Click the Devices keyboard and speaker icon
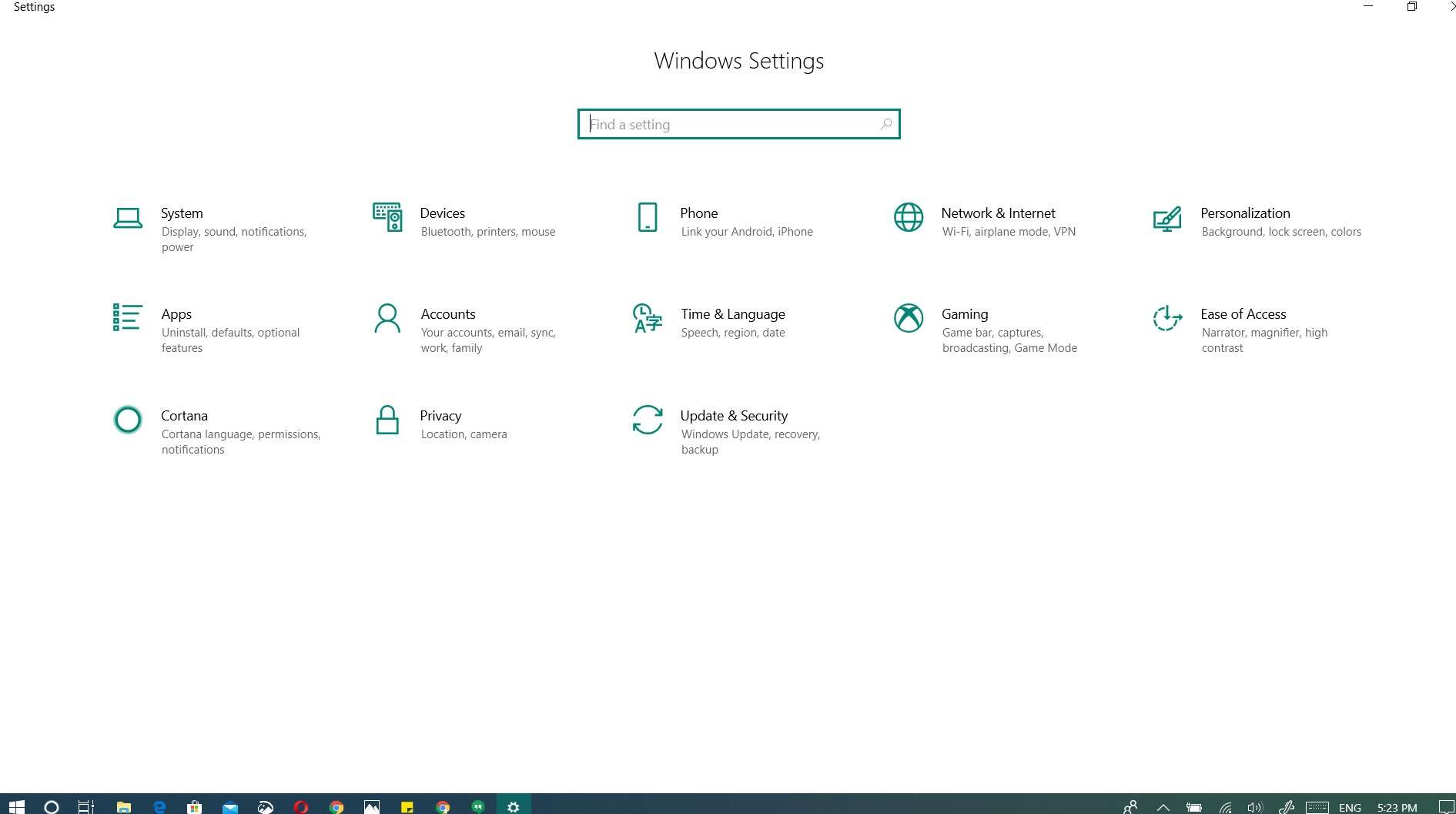The height and width of the screenshot is (814, 1456). [387, 217]
